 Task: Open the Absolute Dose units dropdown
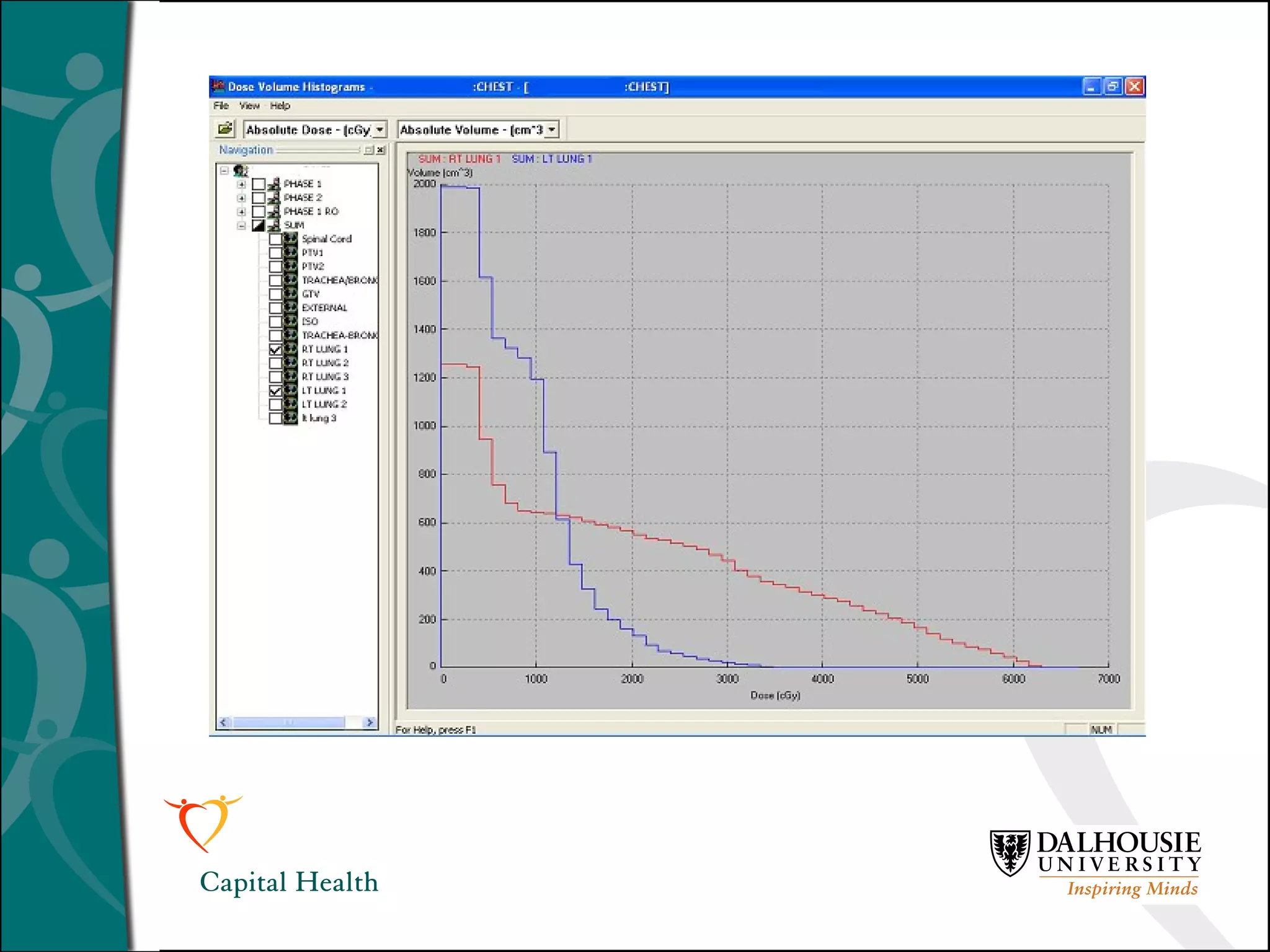[380, 130]
